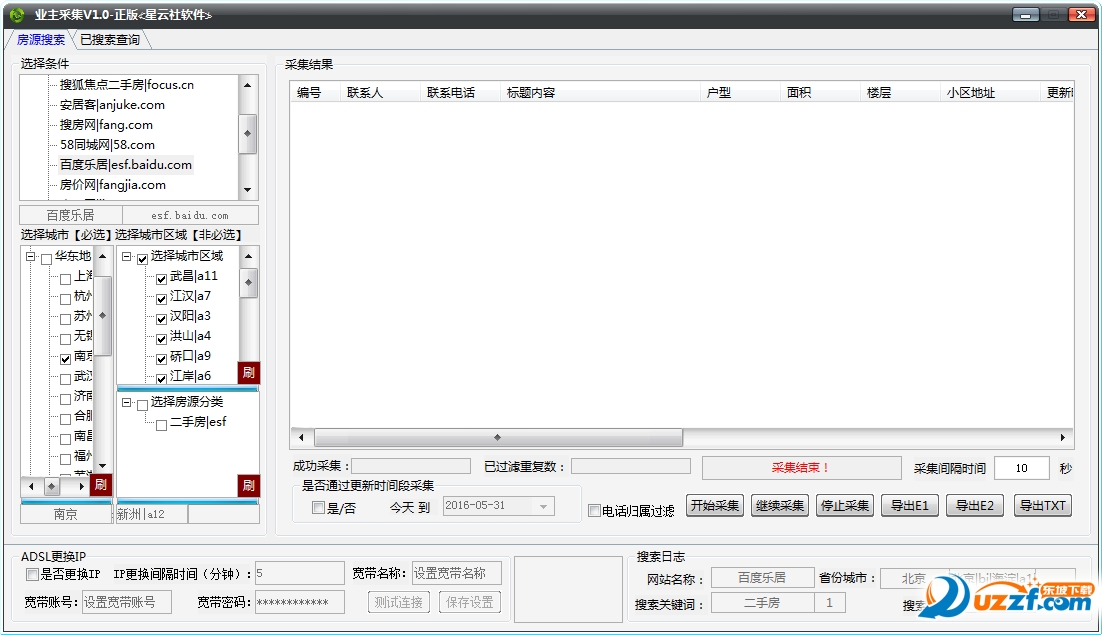Click the 停止采集 button
1102x635 pixels.
point(845,506)
